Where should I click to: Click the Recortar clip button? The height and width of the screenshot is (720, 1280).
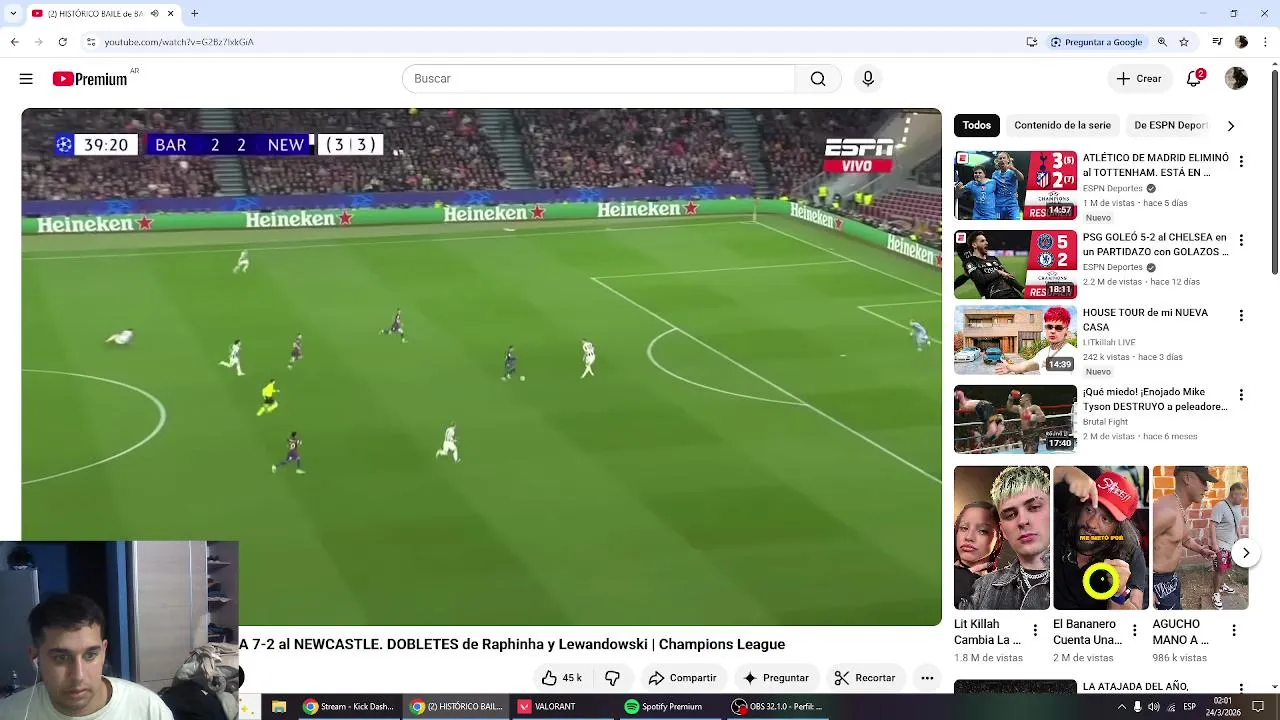pyautogui.click(x=865, y=678)
